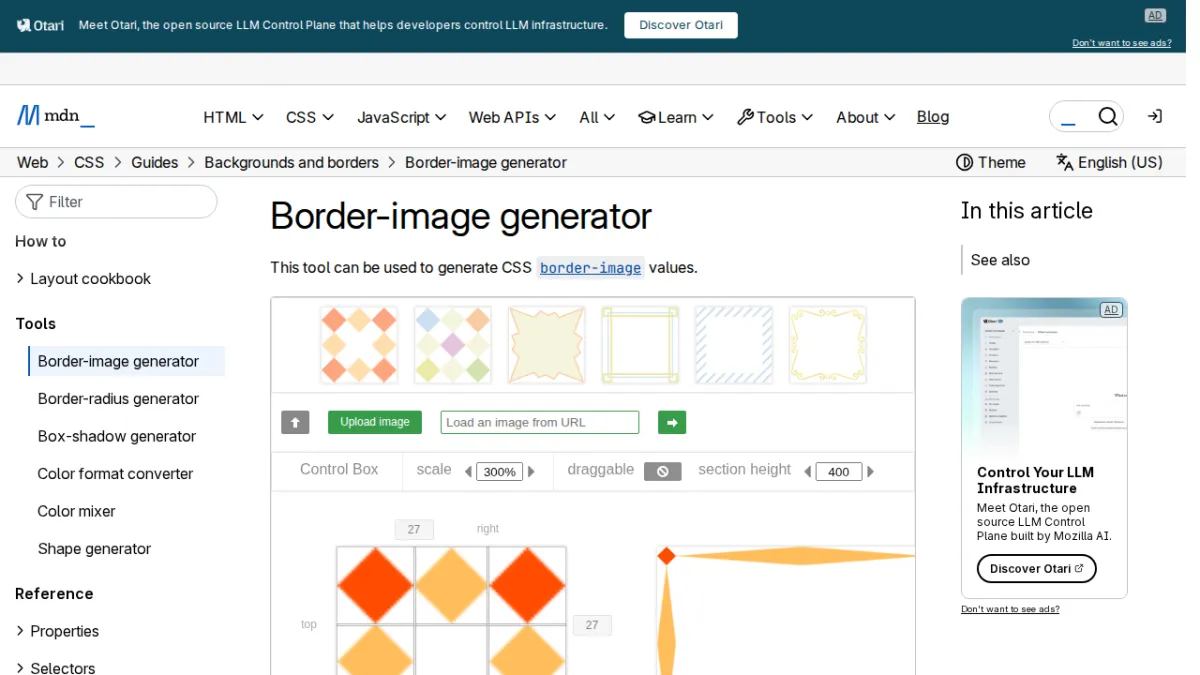Focus the Load an image from URL field

coord(540,422)
